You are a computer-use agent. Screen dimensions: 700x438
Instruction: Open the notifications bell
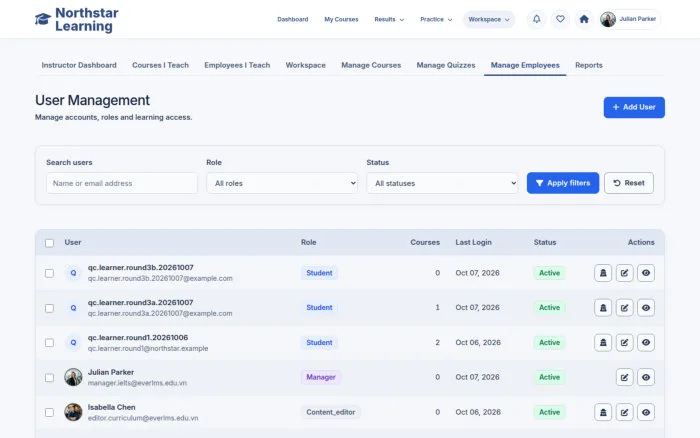point(537,19)
